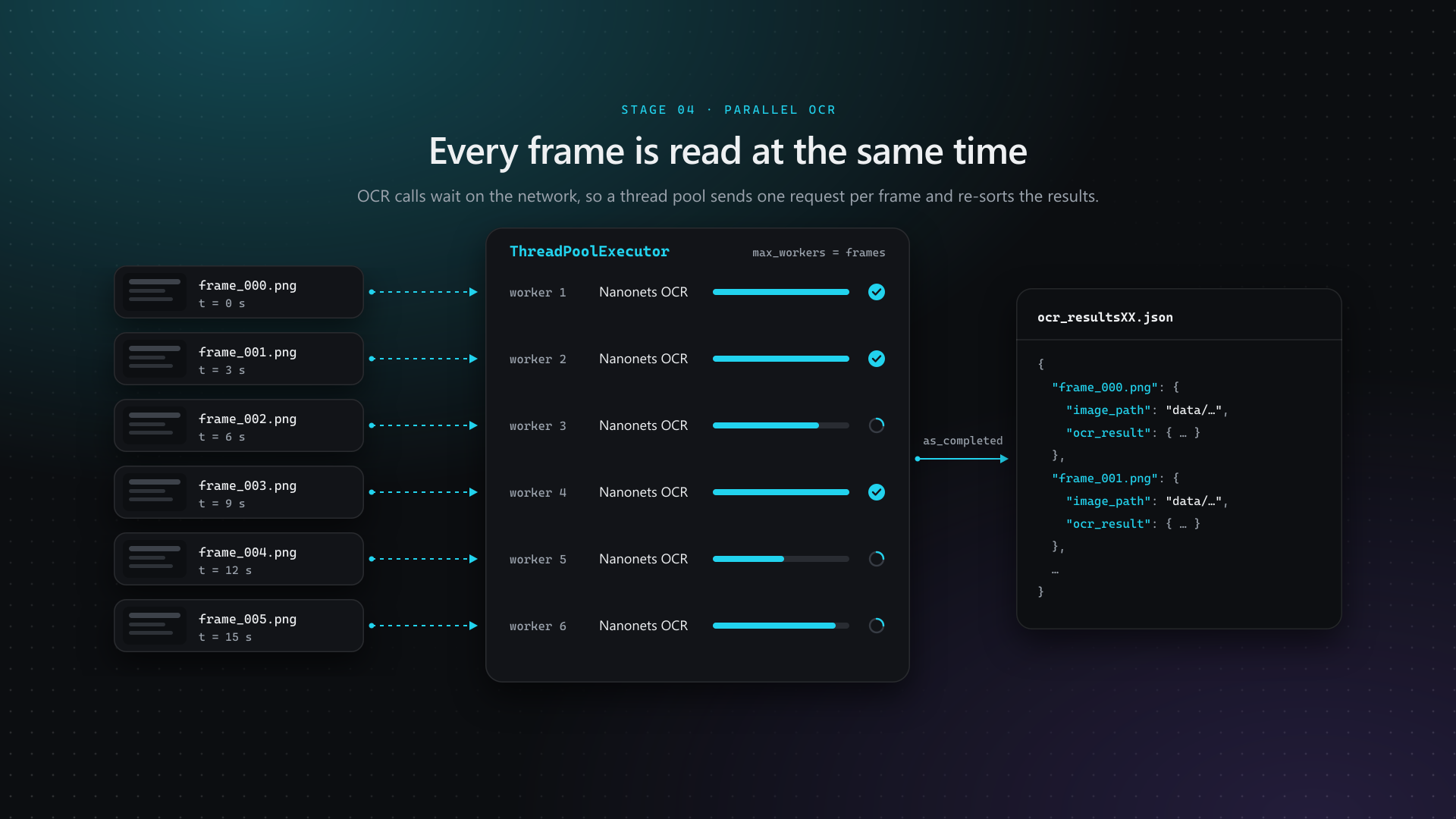Click the frame_001.png card file name
Image resolution: width=1456 pixels, height=819 pixels.
coord(247,352)
